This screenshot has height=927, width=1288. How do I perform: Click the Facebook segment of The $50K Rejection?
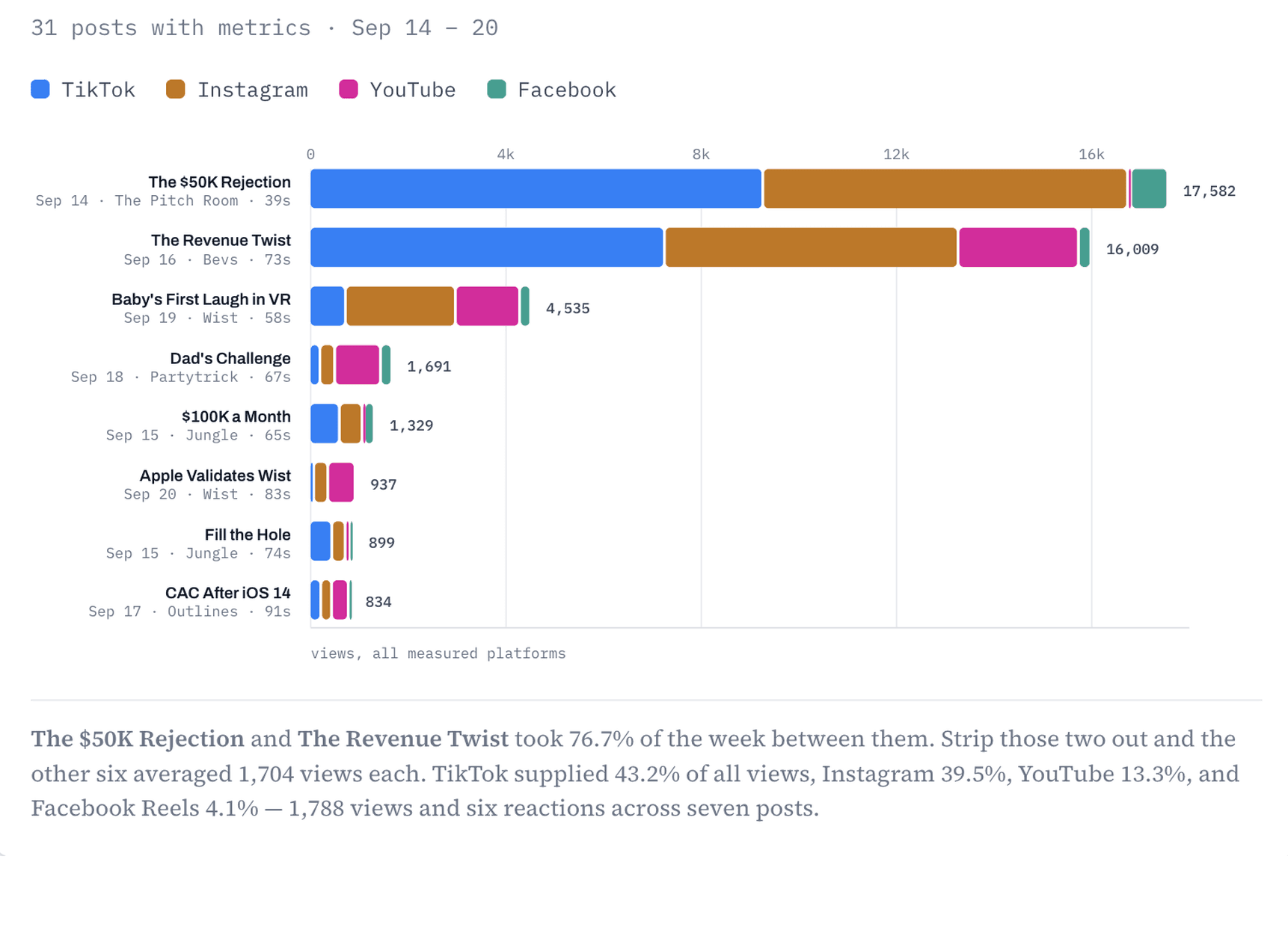(x=1149, y=188)
